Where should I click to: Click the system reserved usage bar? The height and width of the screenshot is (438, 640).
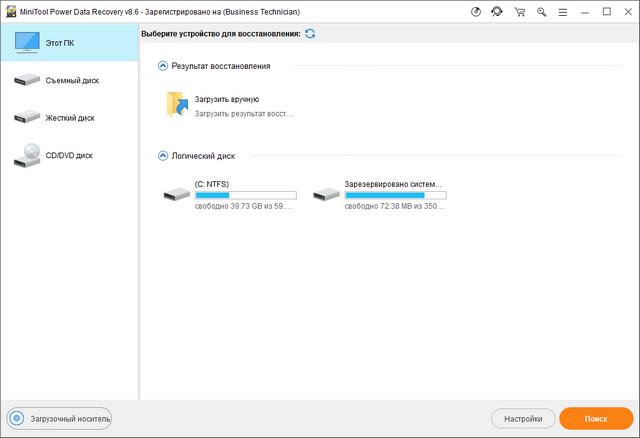(x=395, y=195)
